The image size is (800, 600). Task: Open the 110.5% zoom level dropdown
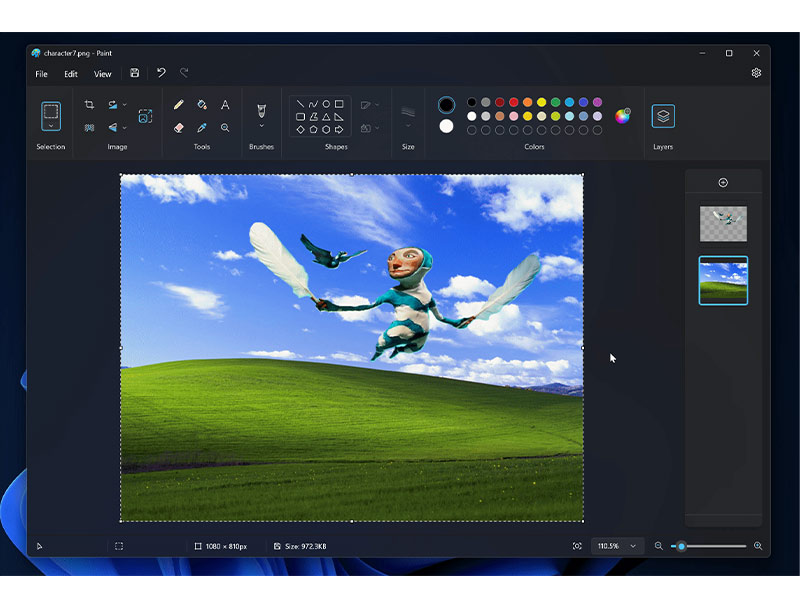coord(617,546)
